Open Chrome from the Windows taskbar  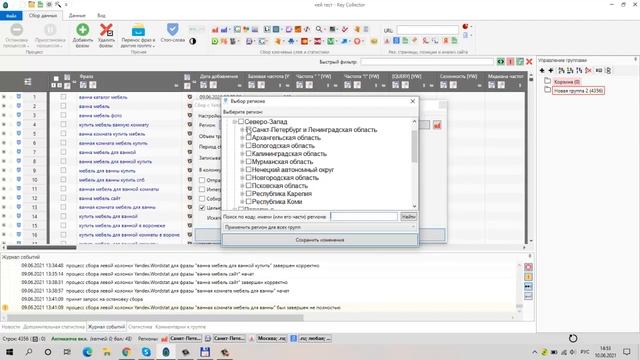tap(127, 351)
